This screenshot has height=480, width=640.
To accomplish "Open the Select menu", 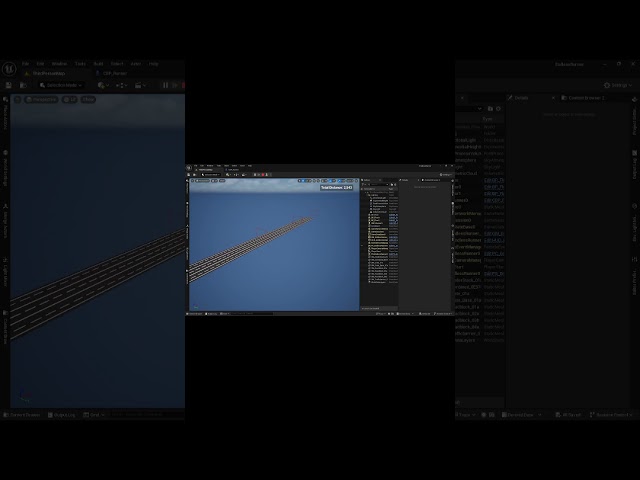I will tap(117, 64).
